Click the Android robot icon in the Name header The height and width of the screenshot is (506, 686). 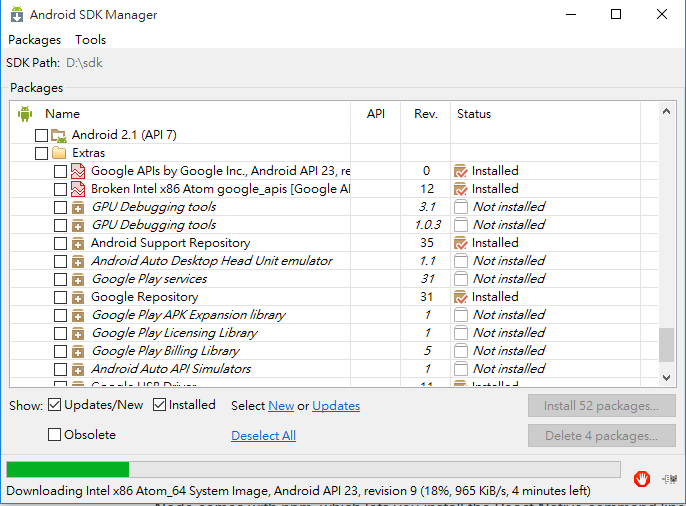(x=25, y=114)
